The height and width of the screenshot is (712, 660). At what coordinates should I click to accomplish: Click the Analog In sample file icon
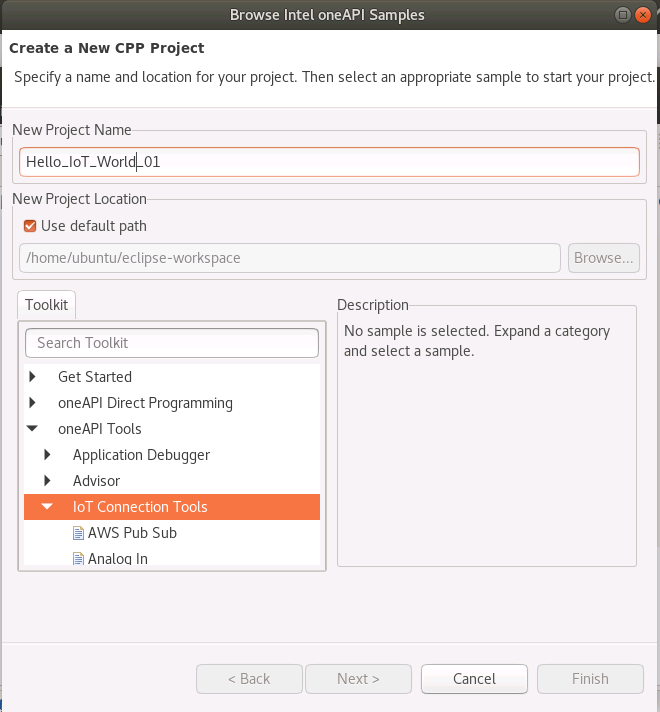[79, 559]
